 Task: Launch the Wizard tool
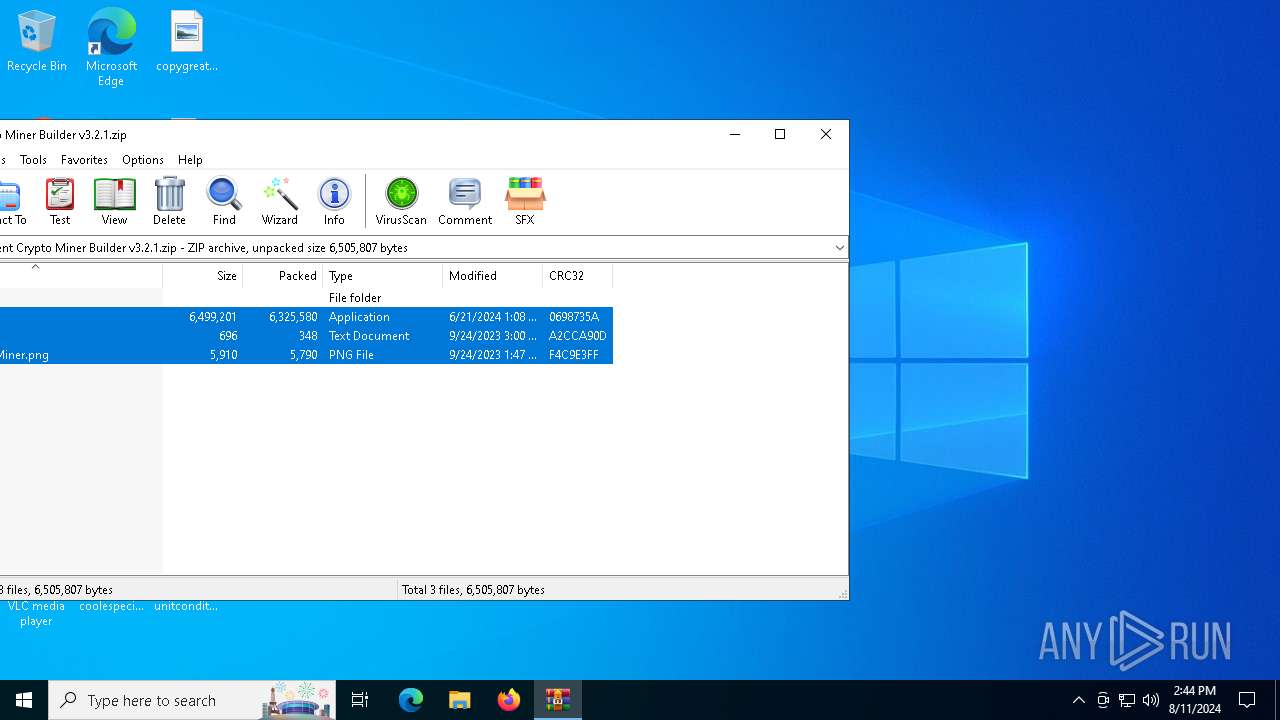280,201
